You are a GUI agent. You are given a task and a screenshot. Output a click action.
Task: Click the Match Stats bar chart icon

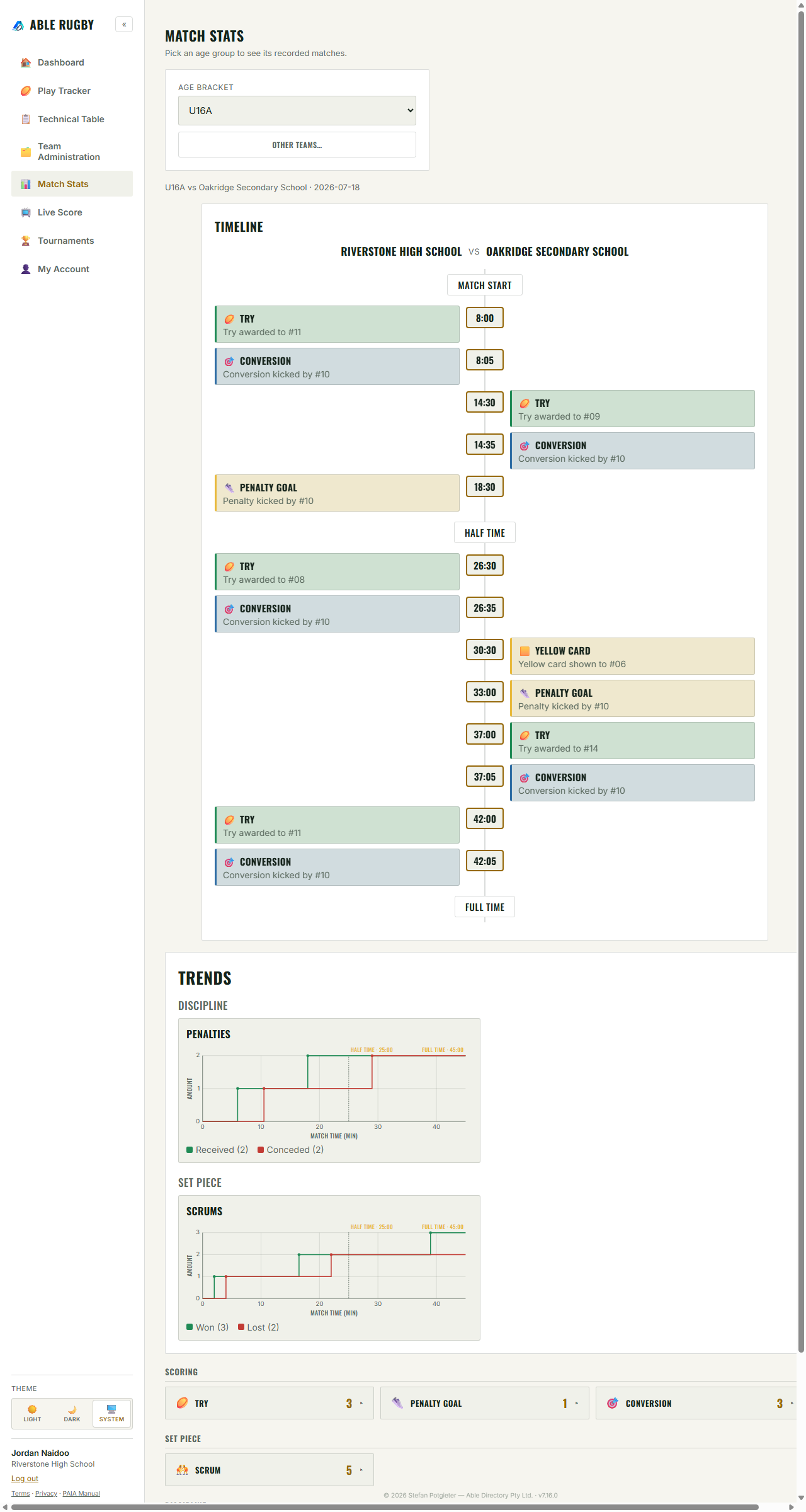pos(26,184)
